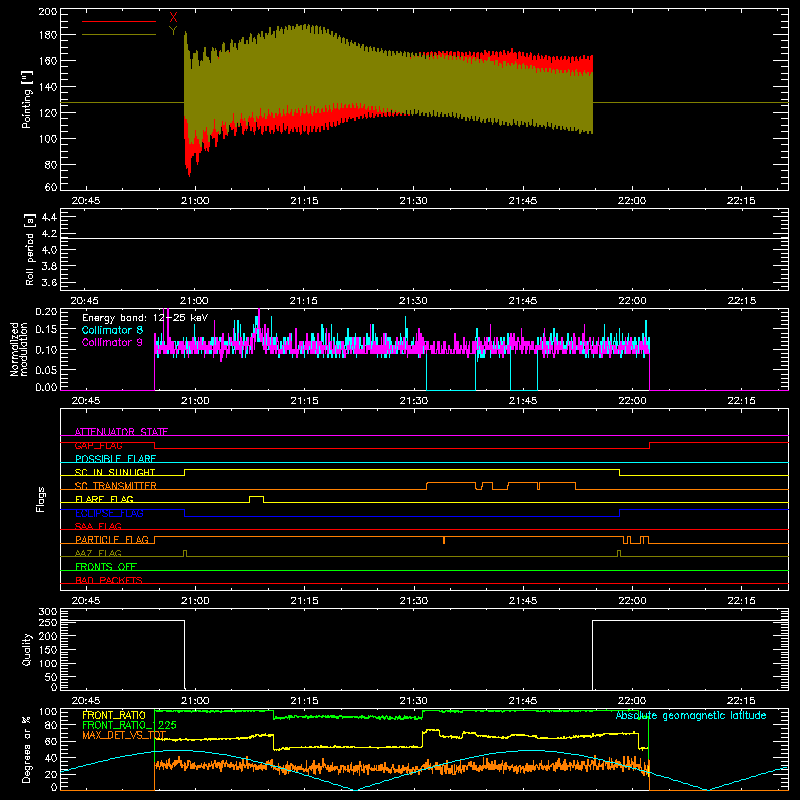Select the SAA_FLAG label
800x800 pixels.
pos(98,526)
